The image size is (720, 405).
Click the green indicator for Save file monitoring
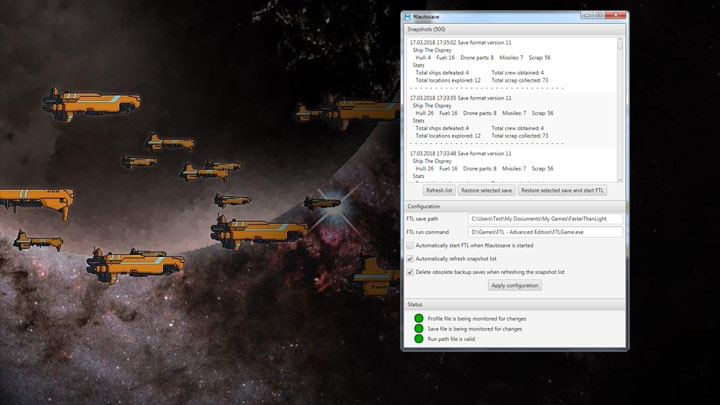[419, 329]
